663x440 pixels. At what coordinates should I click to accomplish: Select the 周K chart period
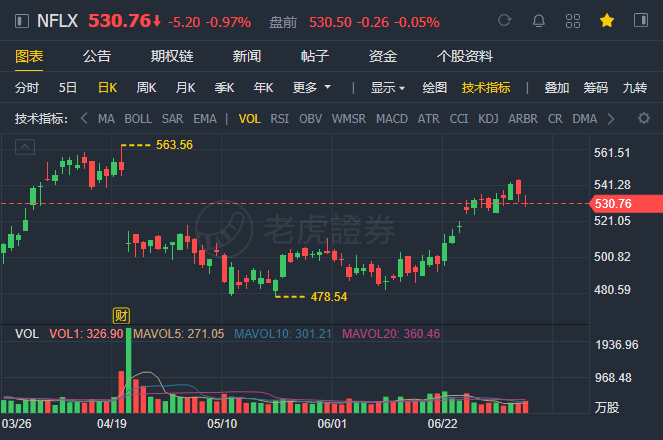[146, 88]
